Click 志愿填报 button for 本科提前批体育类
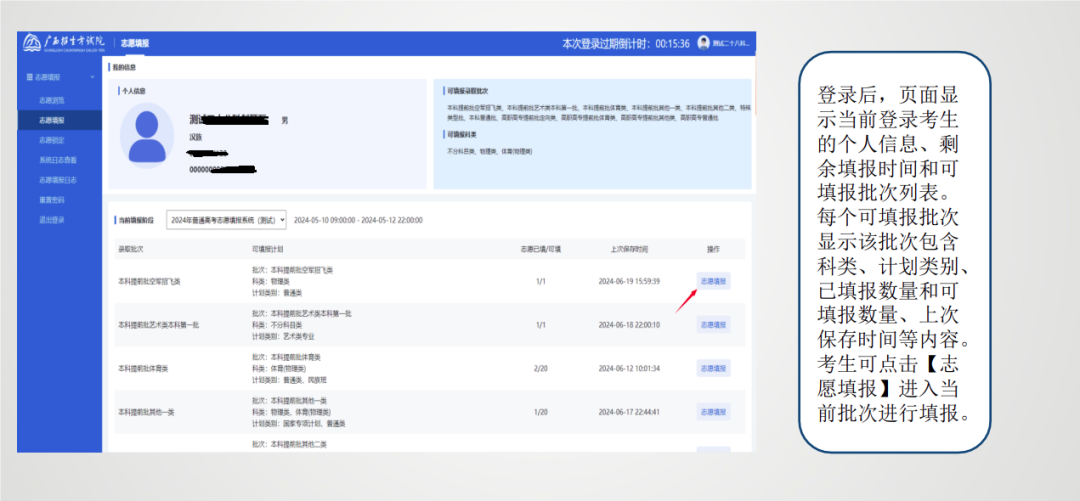 pos(713,368)
